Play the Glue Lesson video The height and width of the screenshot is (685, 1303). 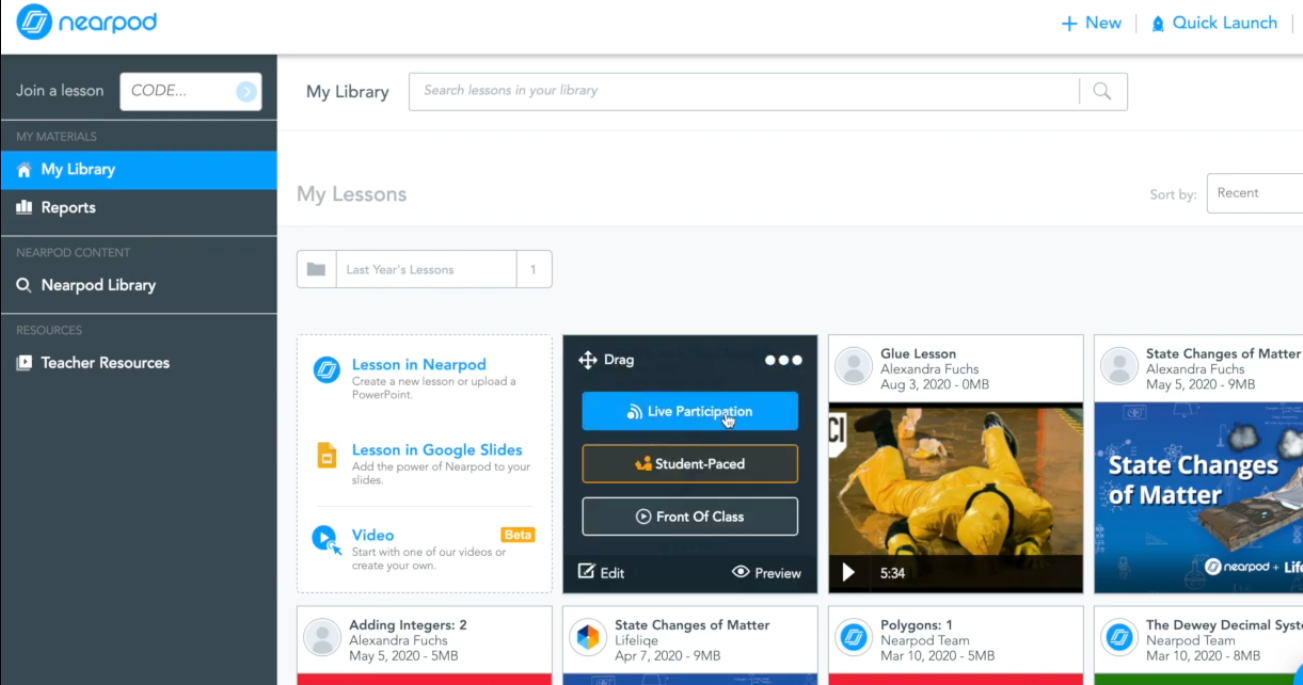[x=848, y=572]
